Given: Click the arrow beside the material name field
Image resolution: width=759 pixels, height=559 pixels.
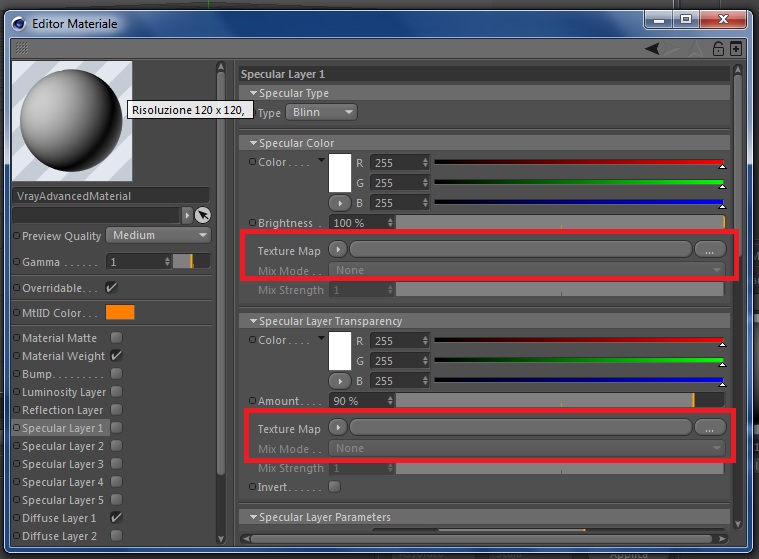Looking at the screenshot, I should pos(187,215).
